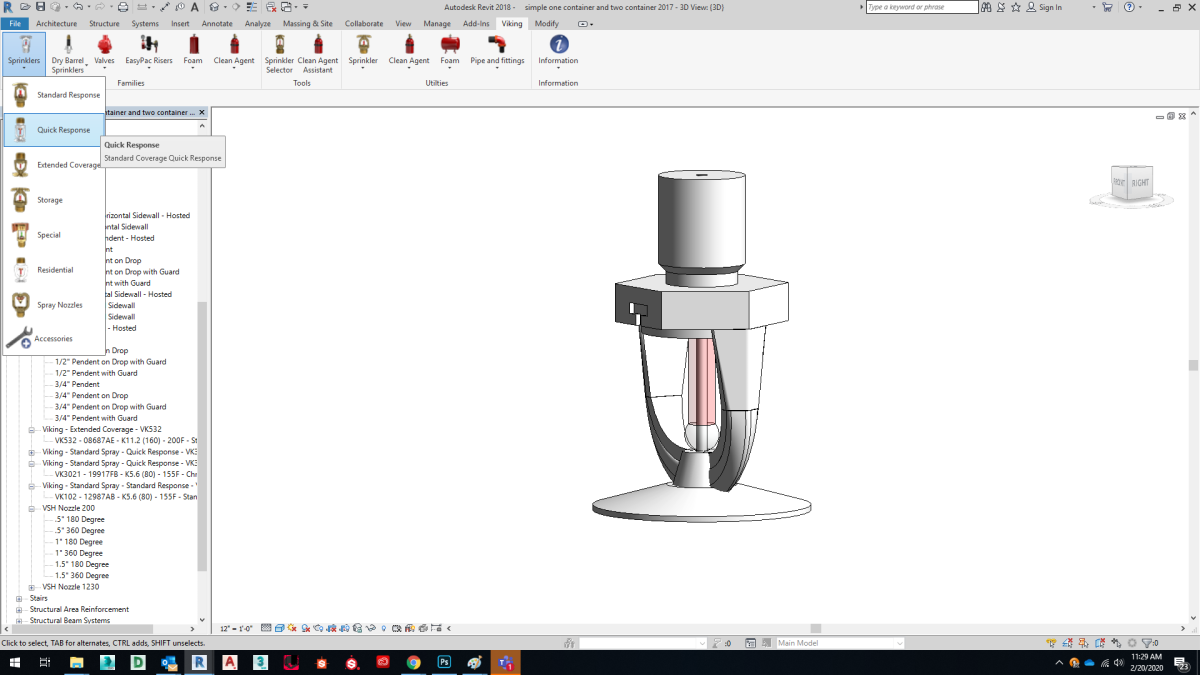Select 3/4" Pendent with Guard type
The image size is (1200, 675).
[97, 418]
